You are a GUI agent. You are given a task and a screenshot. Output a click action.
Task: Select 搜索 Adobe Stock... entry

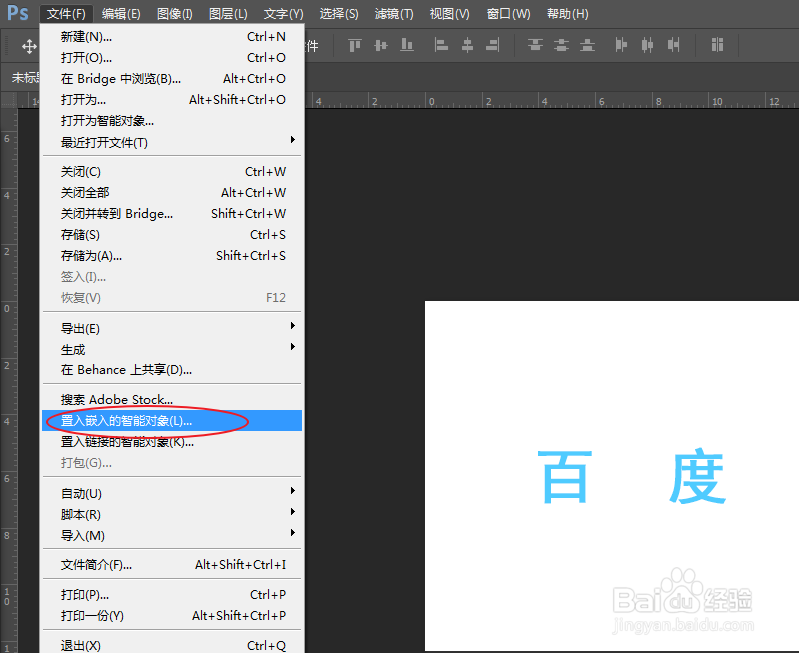(x=172, y=399)
